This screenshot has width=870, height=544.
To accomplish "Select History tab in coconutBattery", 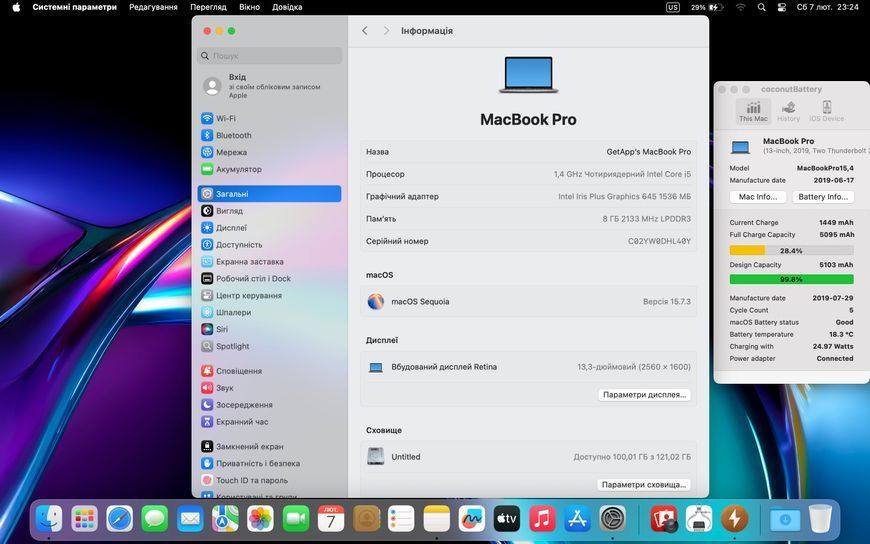I will tap(788, 111).
